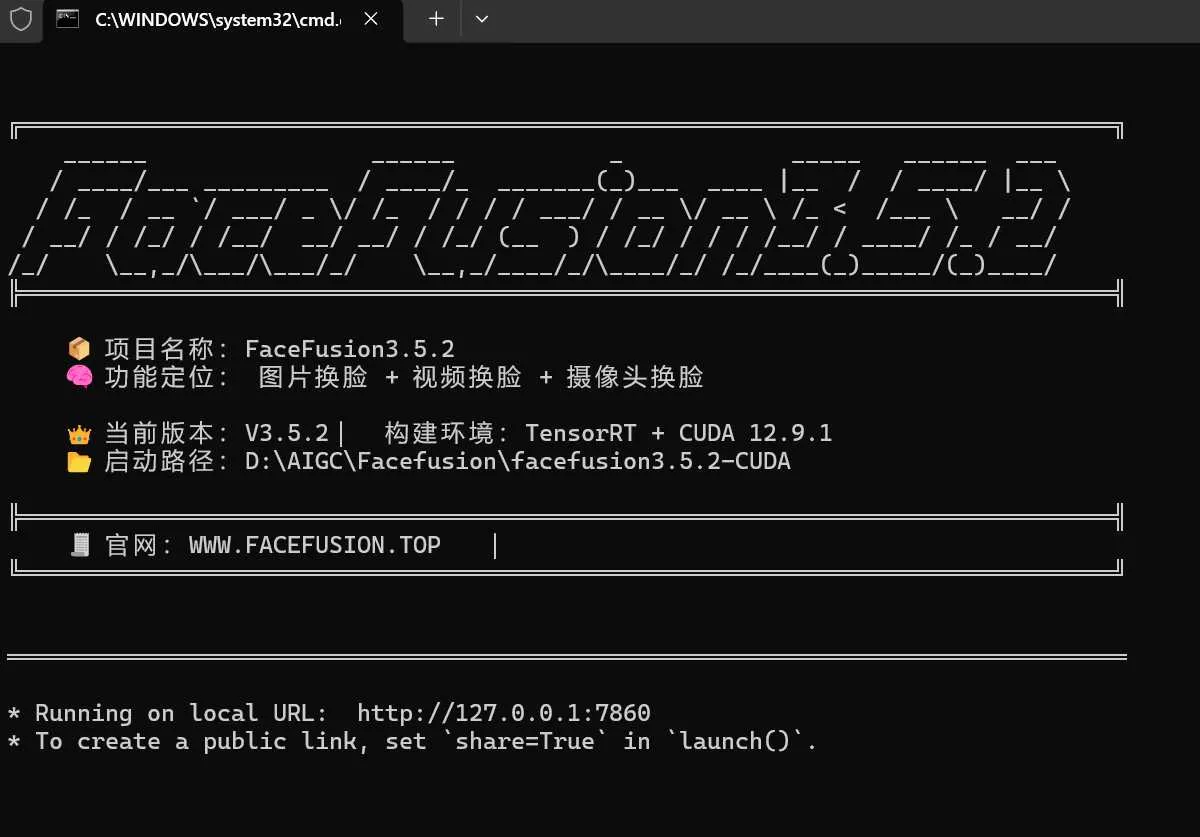This screenshot has height=837, width=1200.
Task: Click the crown emoji beside 当前版本
Action: pyautogui.click(x=79, y=434)
